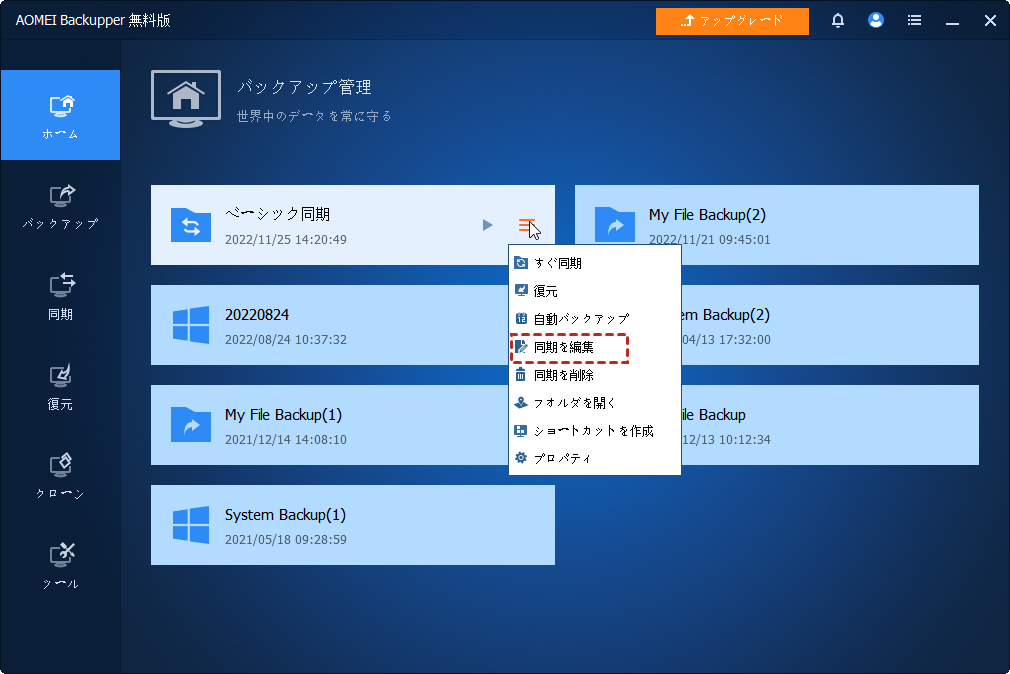The height and width of the screenshot is (674, 1010).
Task: Click the ベーシック同期 sync folder icon
Action: (191, 225)
